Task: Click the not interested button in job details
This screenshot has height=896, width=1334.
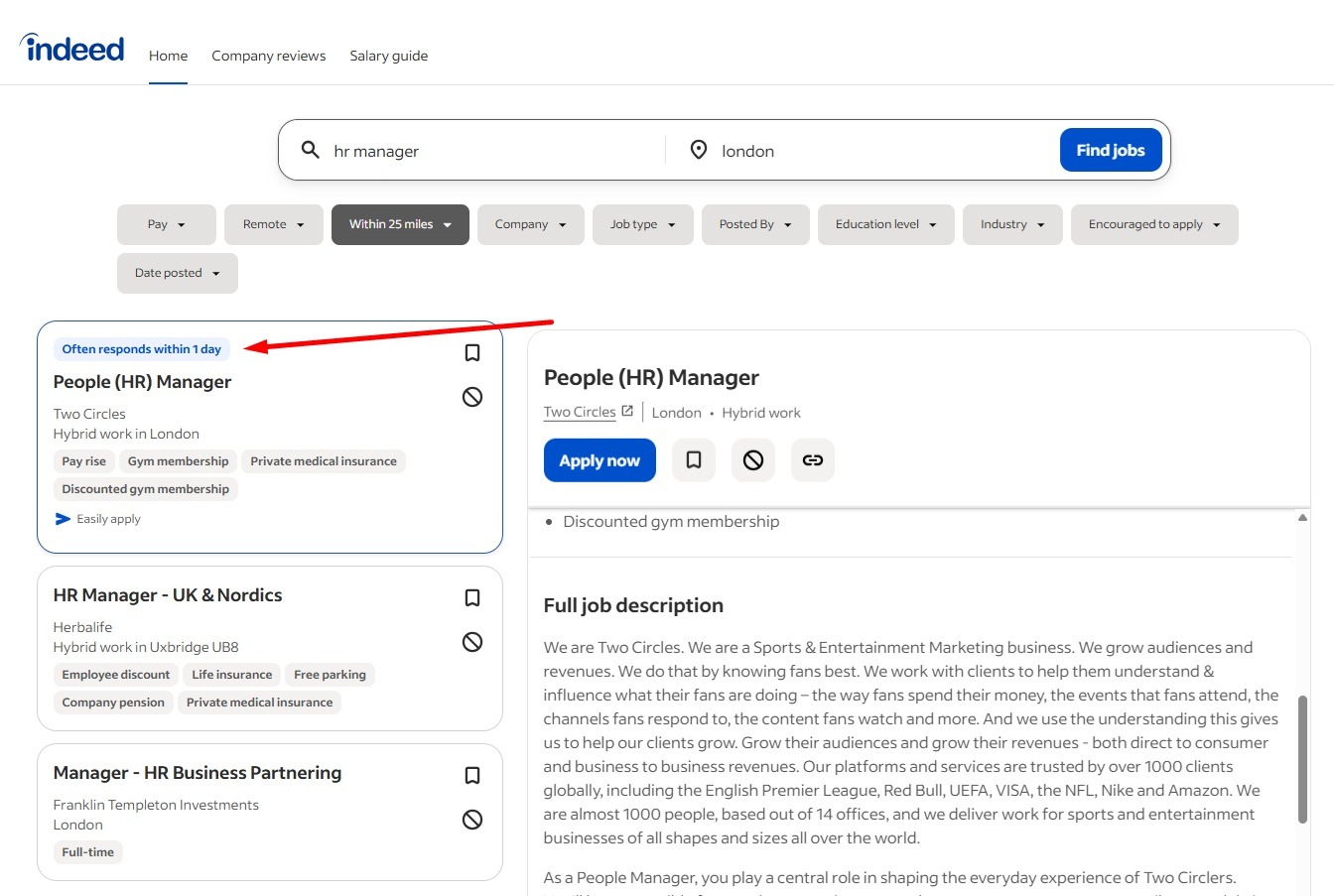Action: [753, 460]
